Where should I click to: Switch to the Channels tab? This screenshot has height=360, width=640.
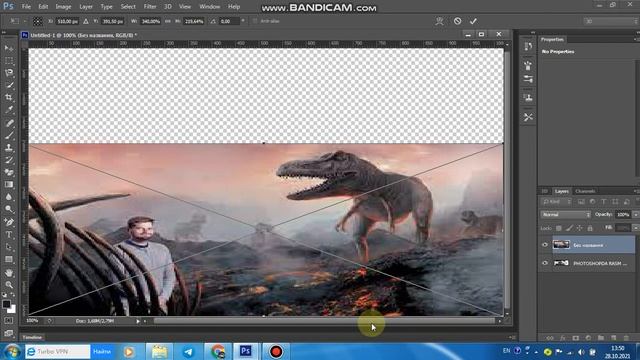click(585, 191)
